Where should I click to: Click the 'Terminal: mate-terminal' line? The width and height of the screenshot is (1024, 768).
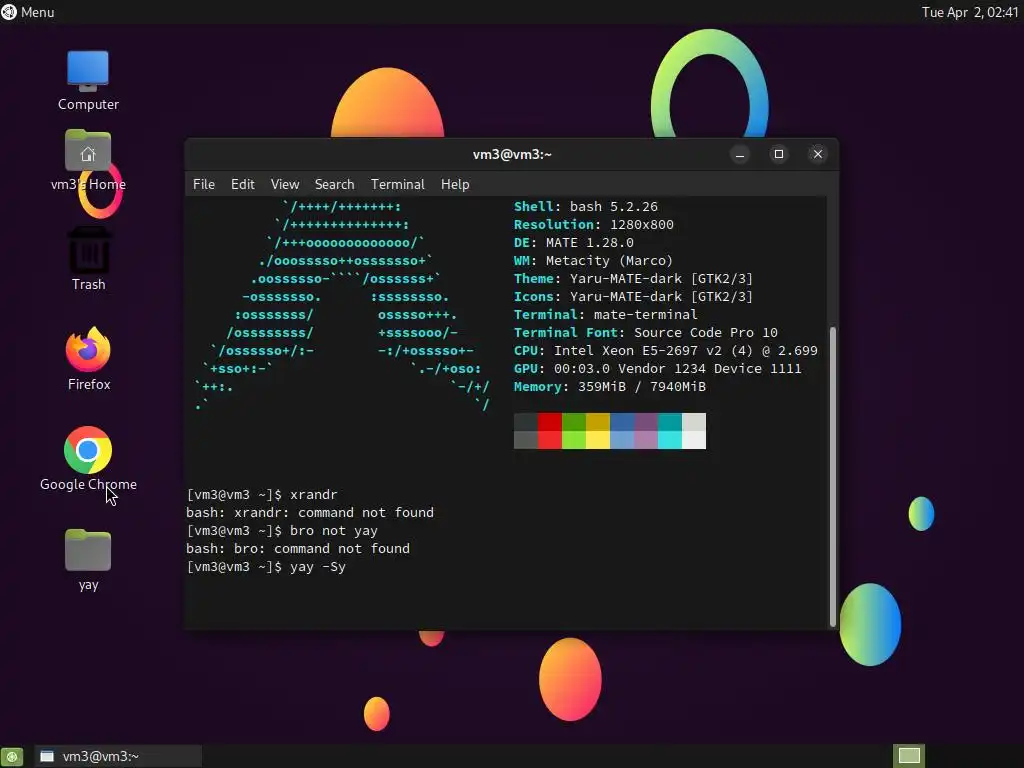[x=605, y=314]
